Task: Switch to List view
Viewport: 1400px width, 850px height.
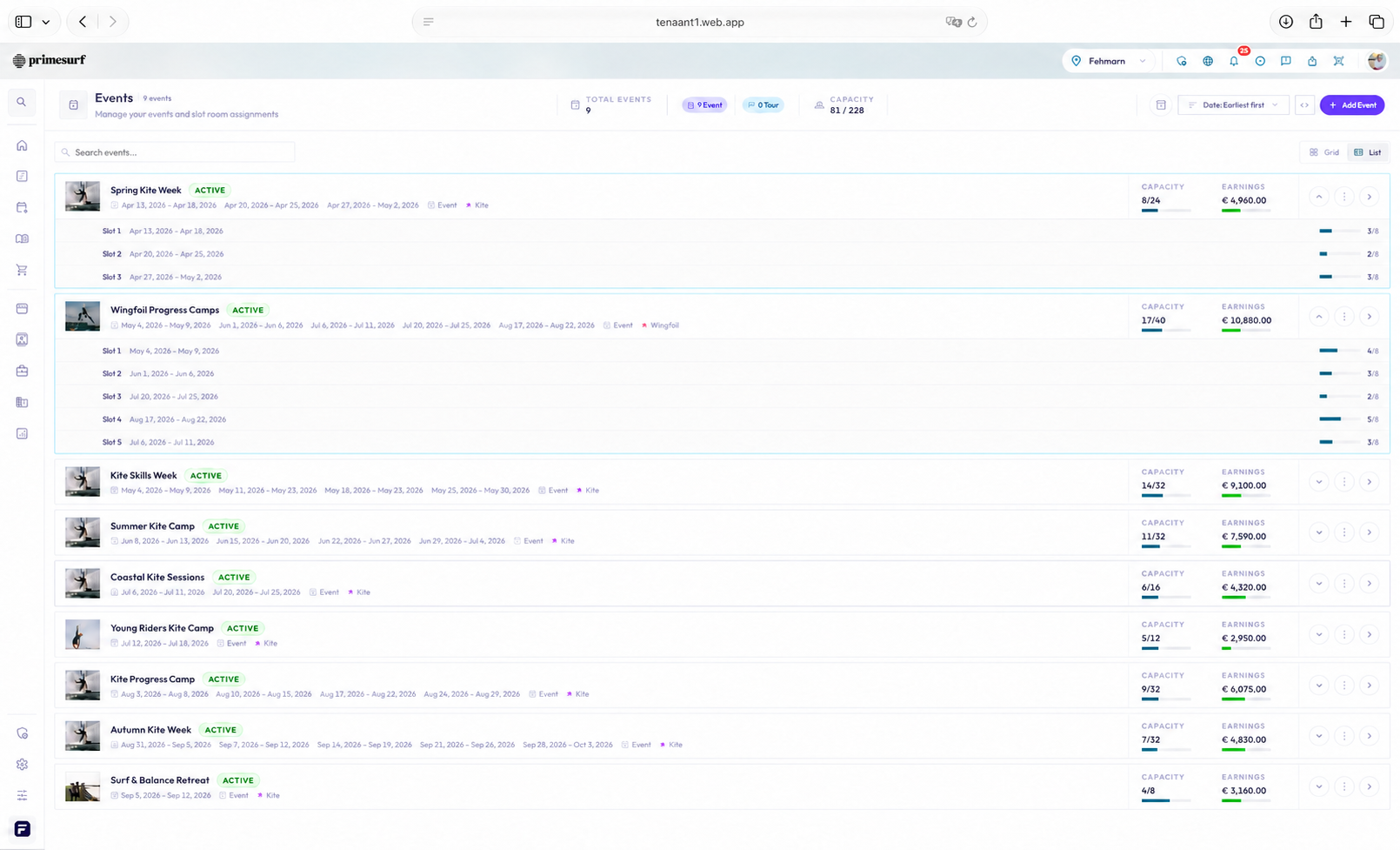Action: [x=1368, y=152]
